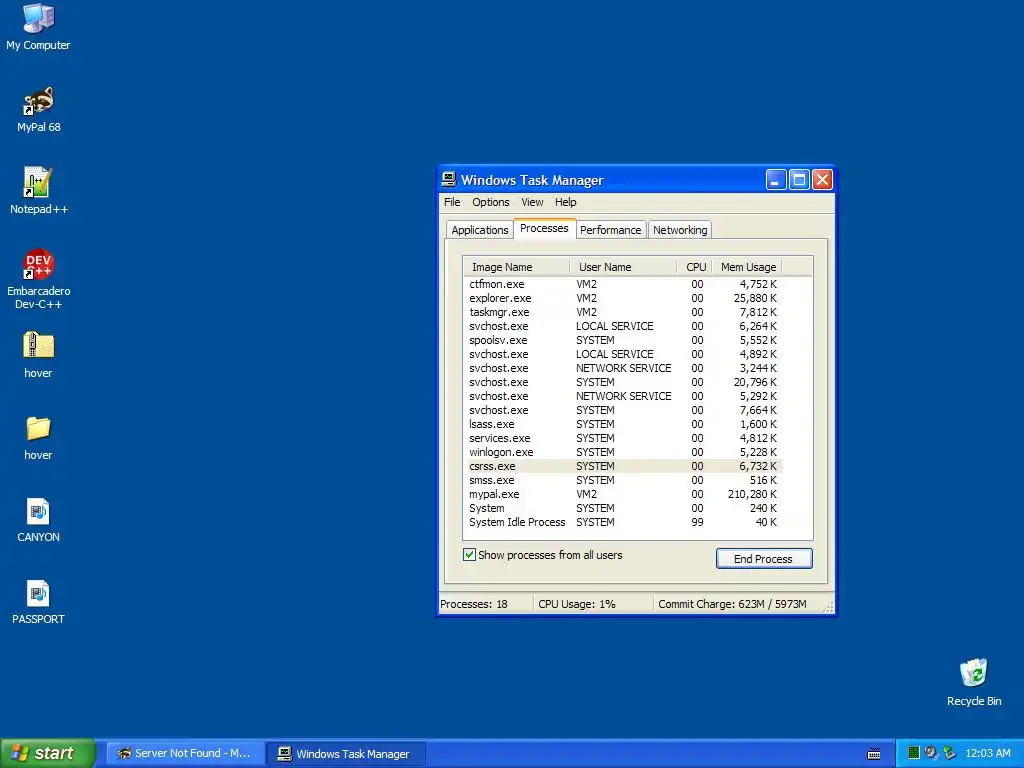Click the green CPU usage tray icon
This screenshot has width=1024, height=768.
[914, 753]
